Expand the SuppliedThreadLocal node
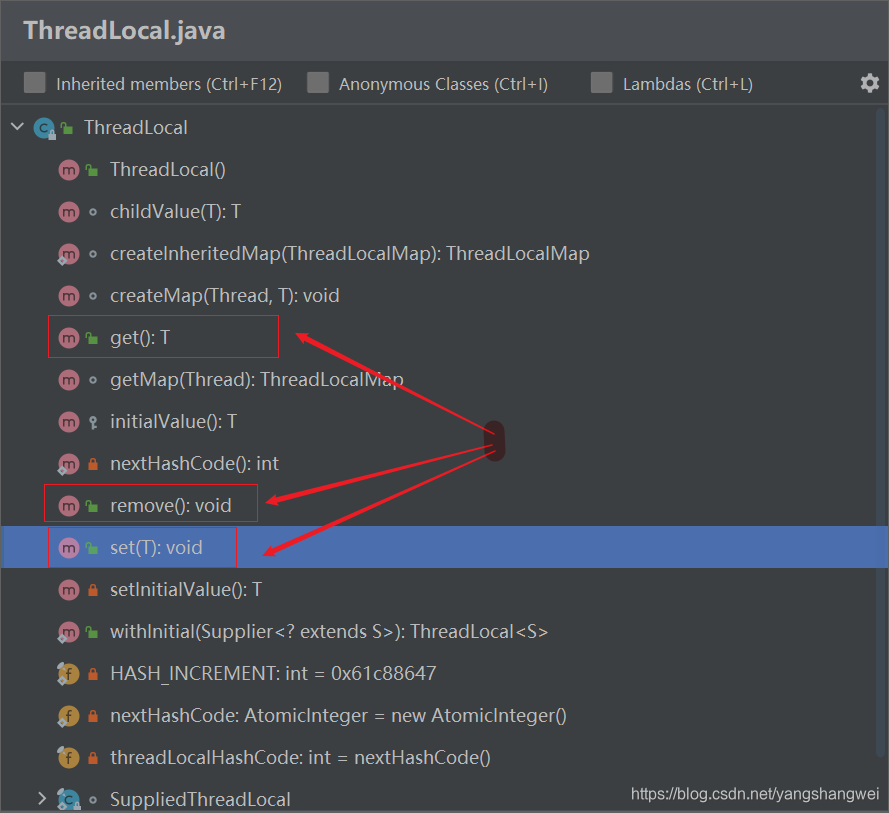This screenshot has width=889, height=813. (x=41, y=799)
